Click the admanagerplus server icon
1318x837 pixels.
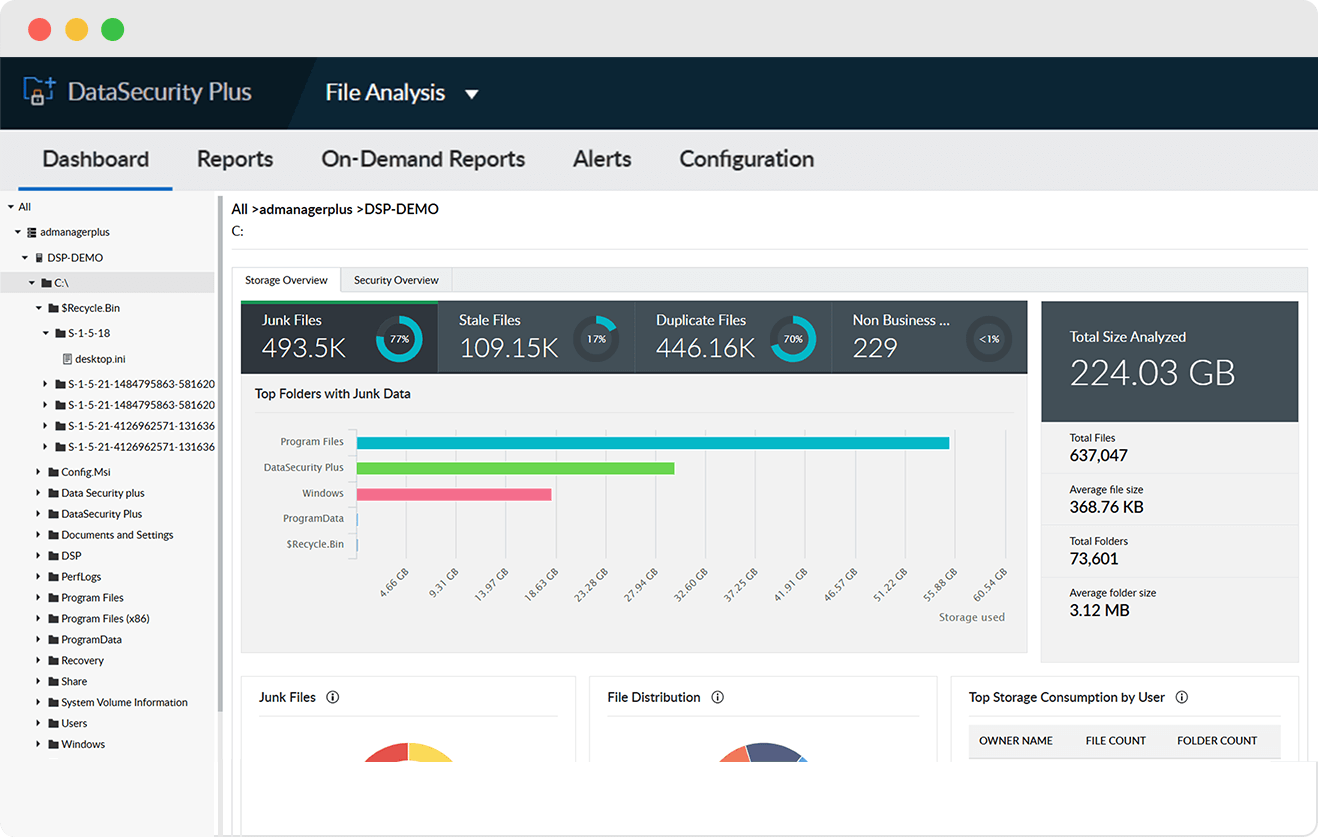[x=31, y=232]
